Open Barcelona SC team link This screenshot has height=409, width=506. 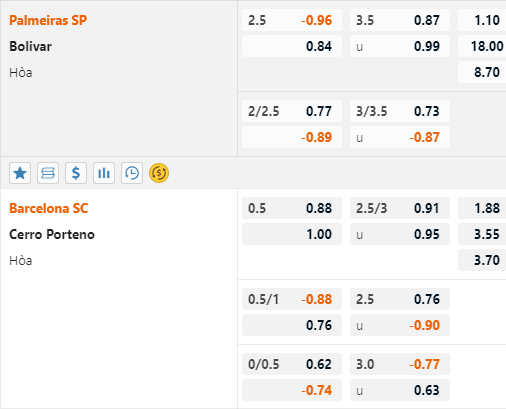point(49,208)
